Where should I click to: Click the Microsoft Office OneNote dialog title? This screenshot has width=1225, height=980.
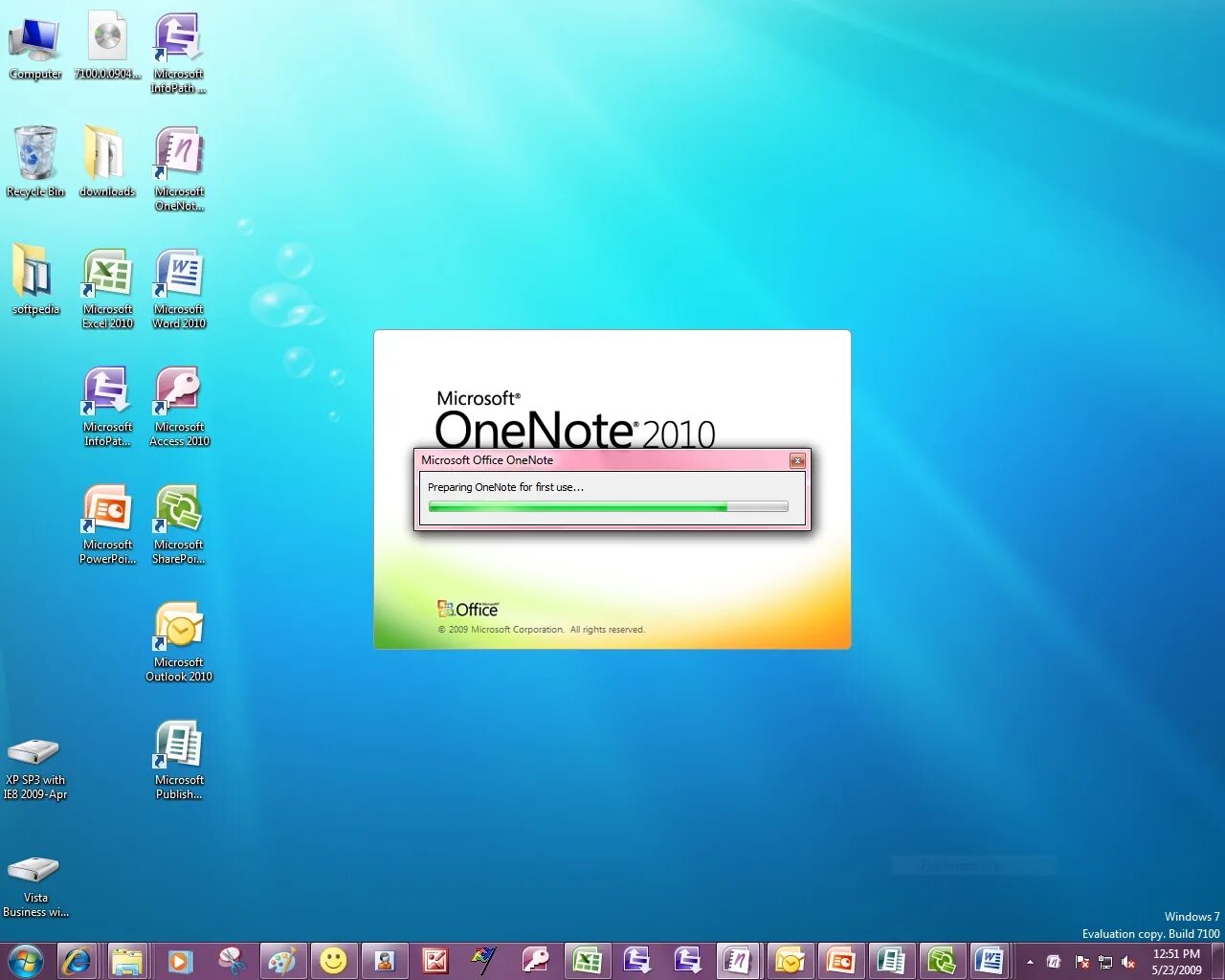[487, 460]
